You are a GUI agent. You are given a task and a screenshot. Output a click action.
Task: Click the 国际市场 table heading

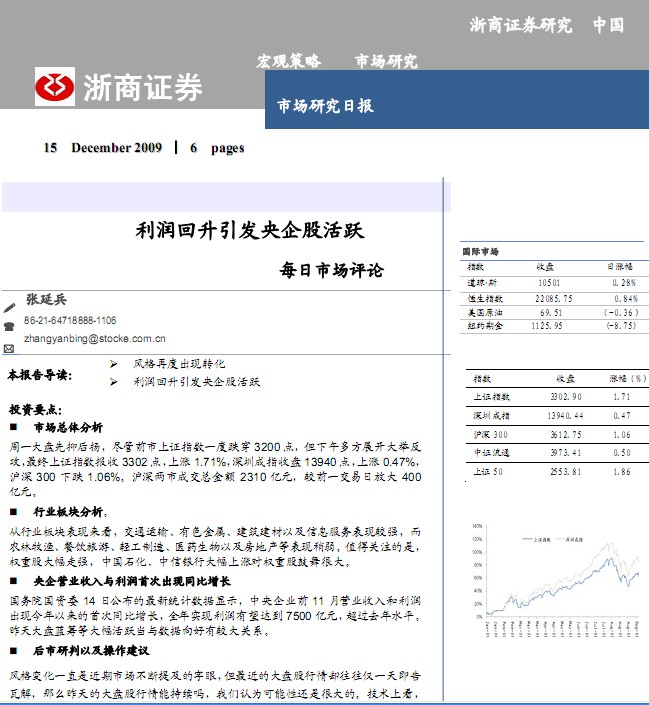(480, 252)
